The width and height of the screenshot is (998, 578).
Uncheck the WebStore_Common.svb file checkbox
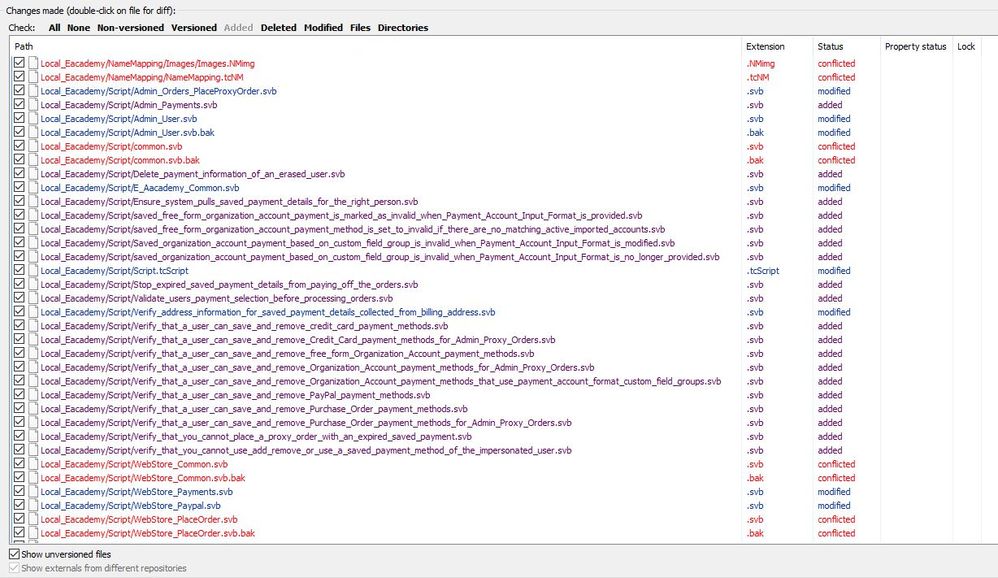[x=20, y=464]
